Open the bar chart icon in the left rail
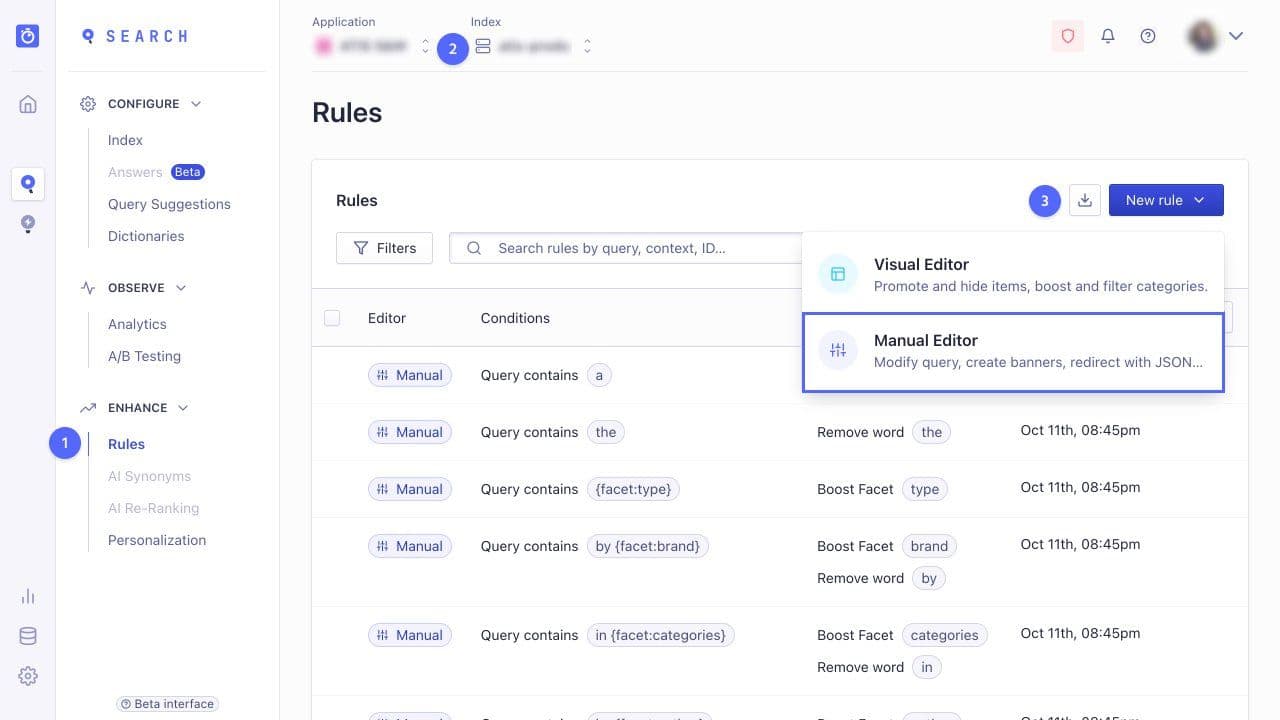This screenshot has width=1280, height=720. (28, 596)
